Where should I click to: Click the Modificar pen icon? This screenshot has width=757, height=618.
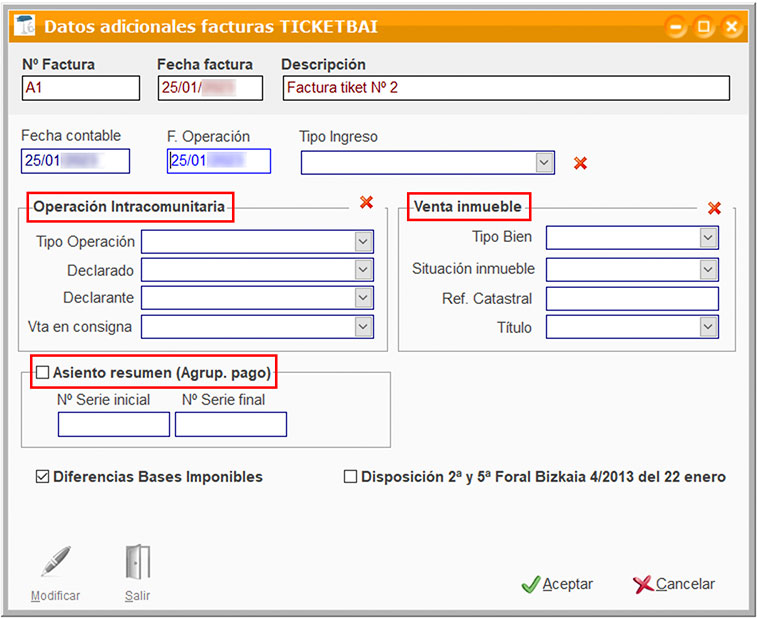pos(56,562)
